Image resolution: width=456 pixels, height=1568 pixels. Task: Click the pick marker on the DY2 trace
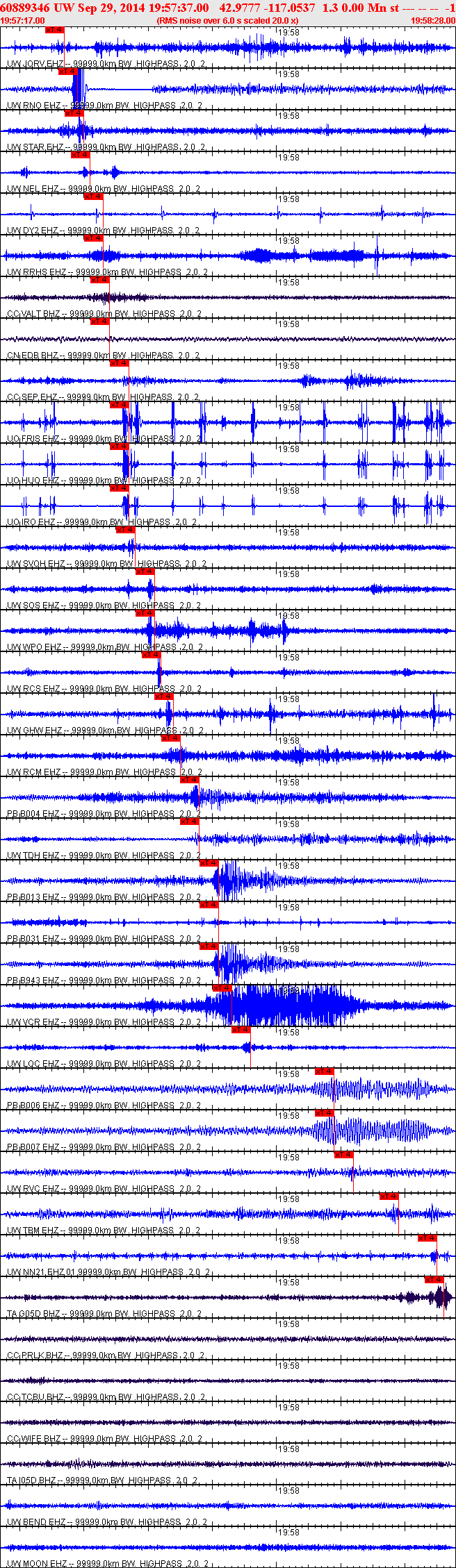point(93,197)
